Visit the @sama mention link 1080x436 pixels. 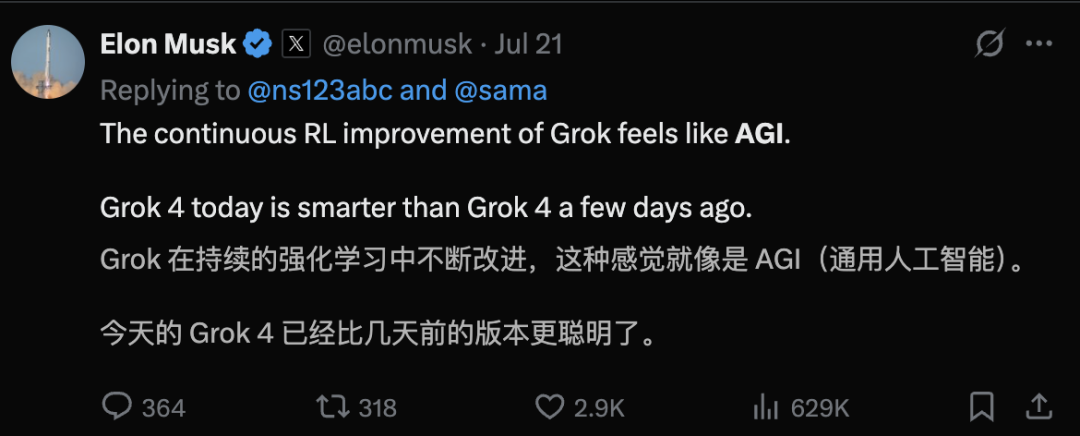(x=501, y=91)
